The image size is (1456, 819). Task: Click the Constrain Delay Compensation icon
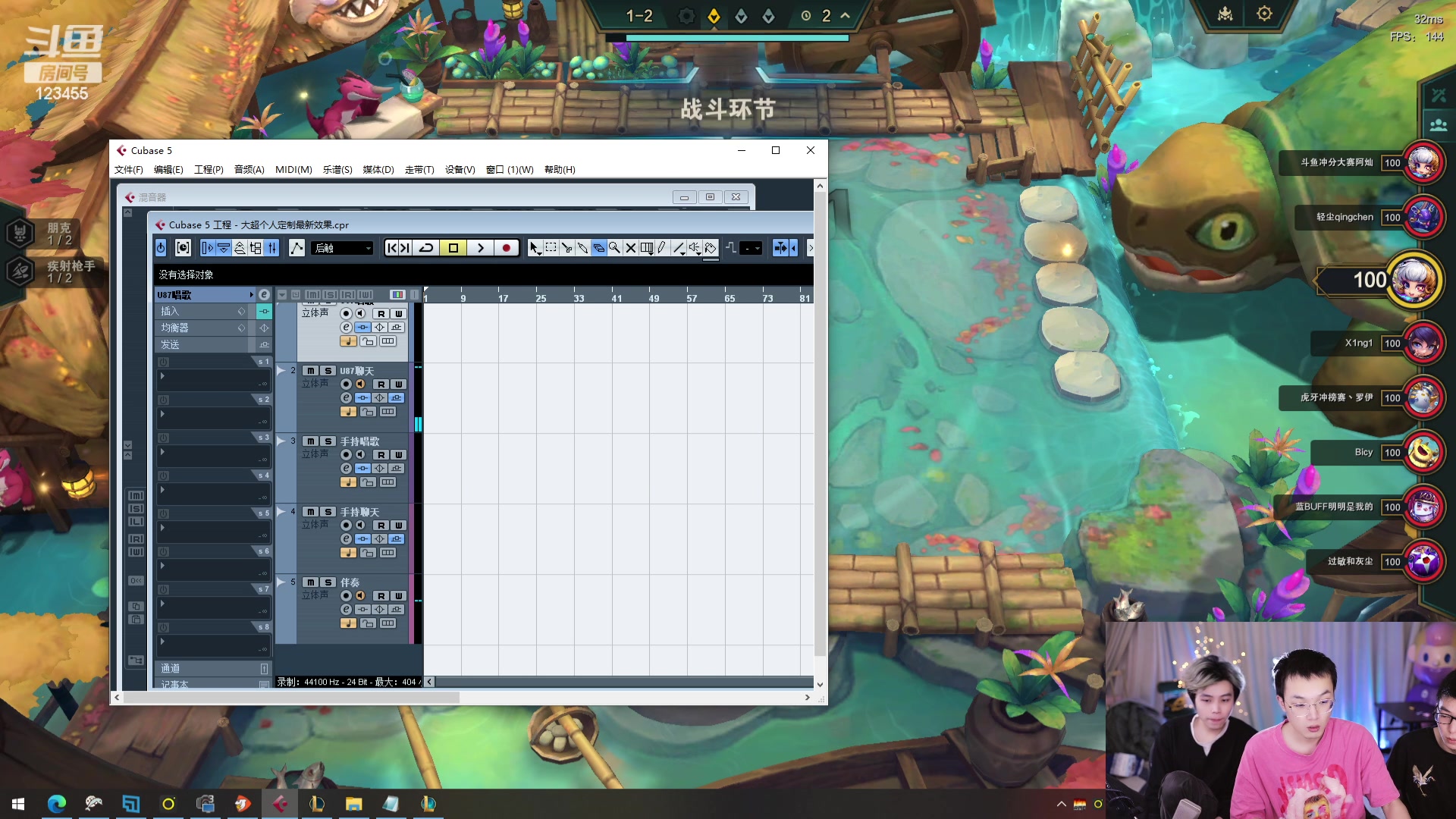(183, 248)
